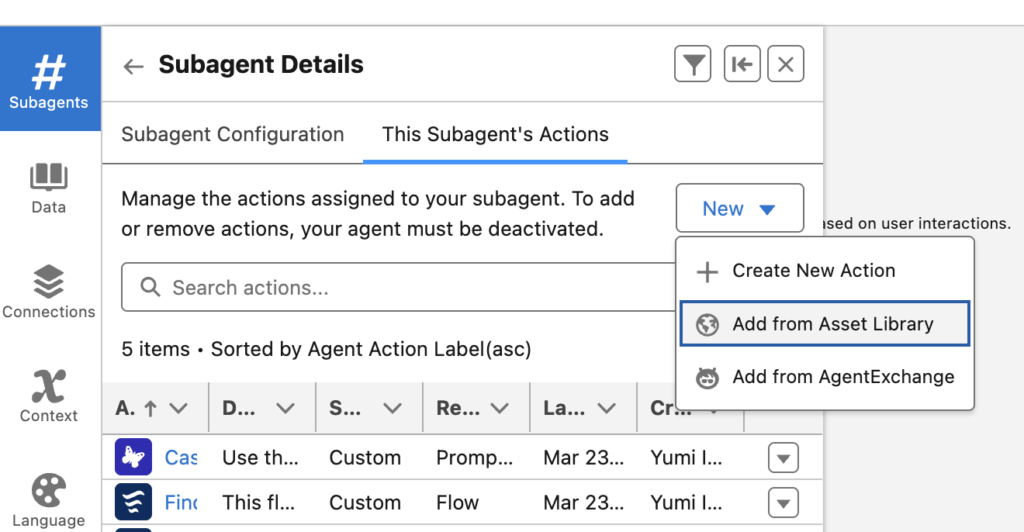Choose Create New Action menu item
This screenshot has width=1024, height=532.
[826, 271]
